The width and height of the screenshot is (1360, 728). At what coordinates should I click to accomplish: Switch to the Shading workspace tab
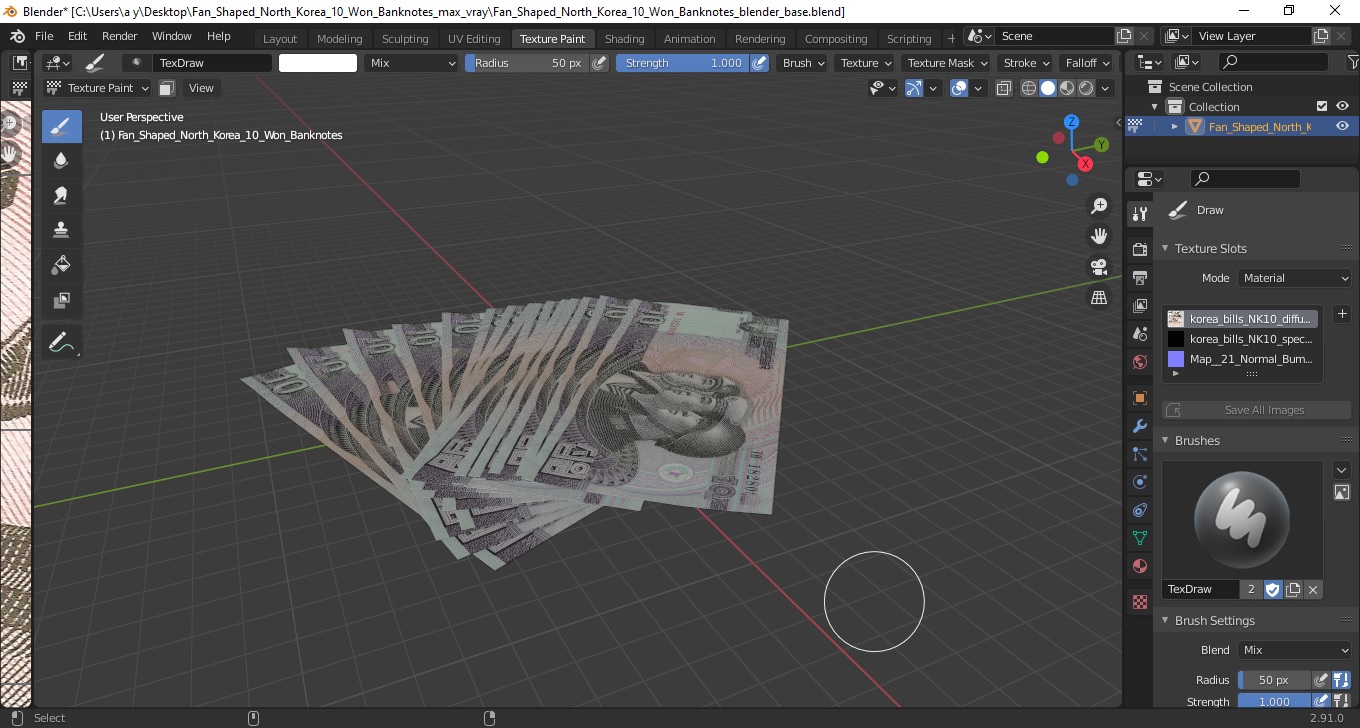pos(624,39)
